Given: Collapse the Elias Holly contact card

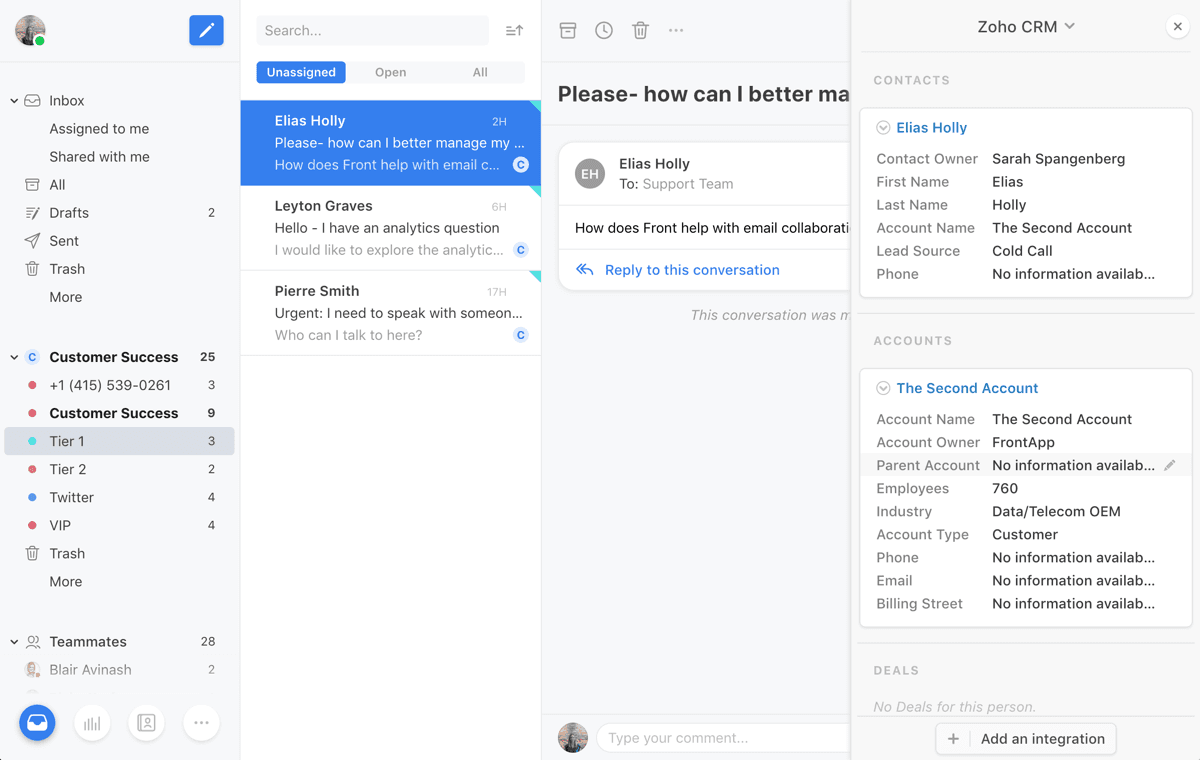Looking at the screenshot, I should click(883, 127).
